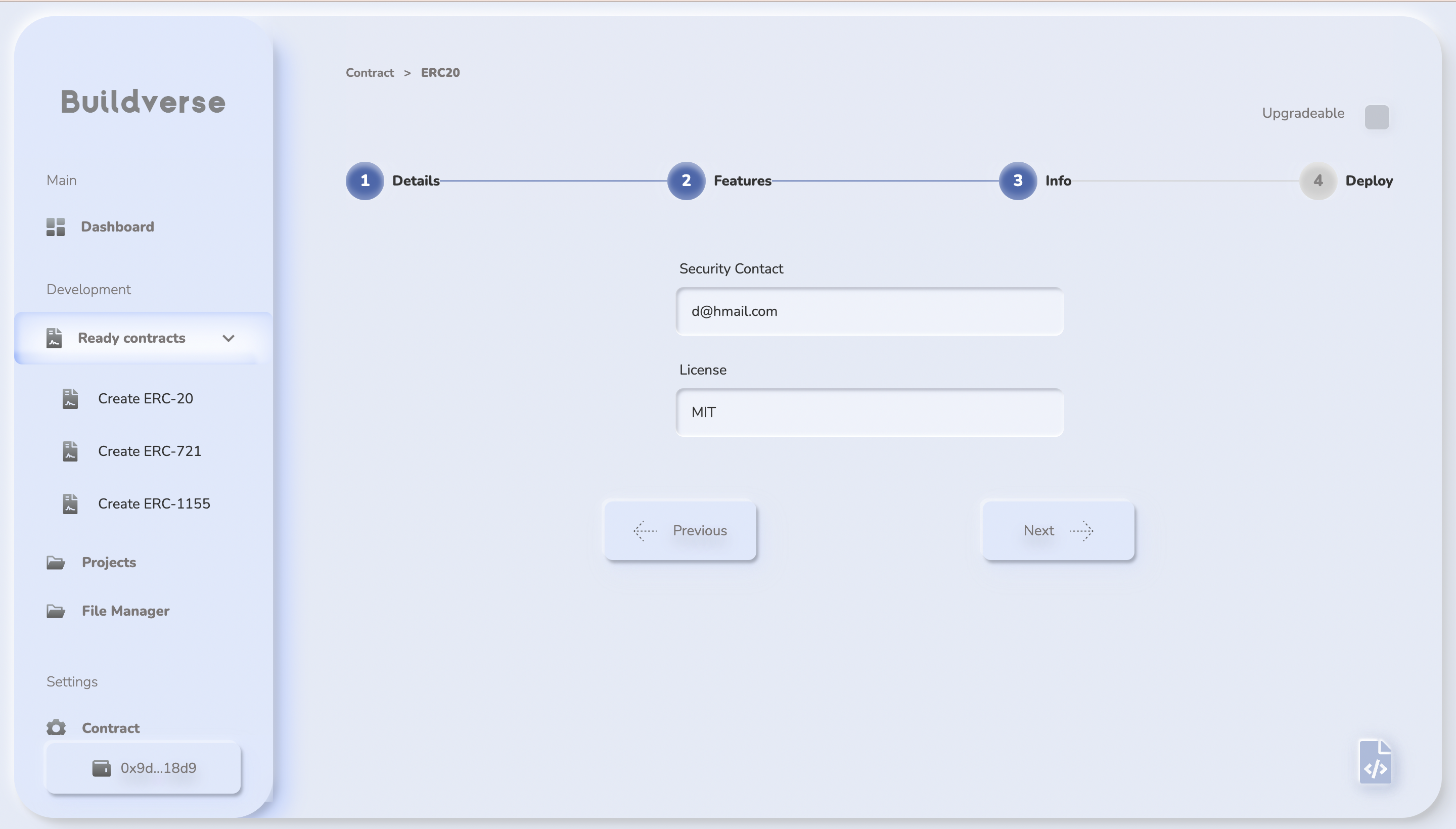Collapse the Ready contracts chevron

pos(229,338)
